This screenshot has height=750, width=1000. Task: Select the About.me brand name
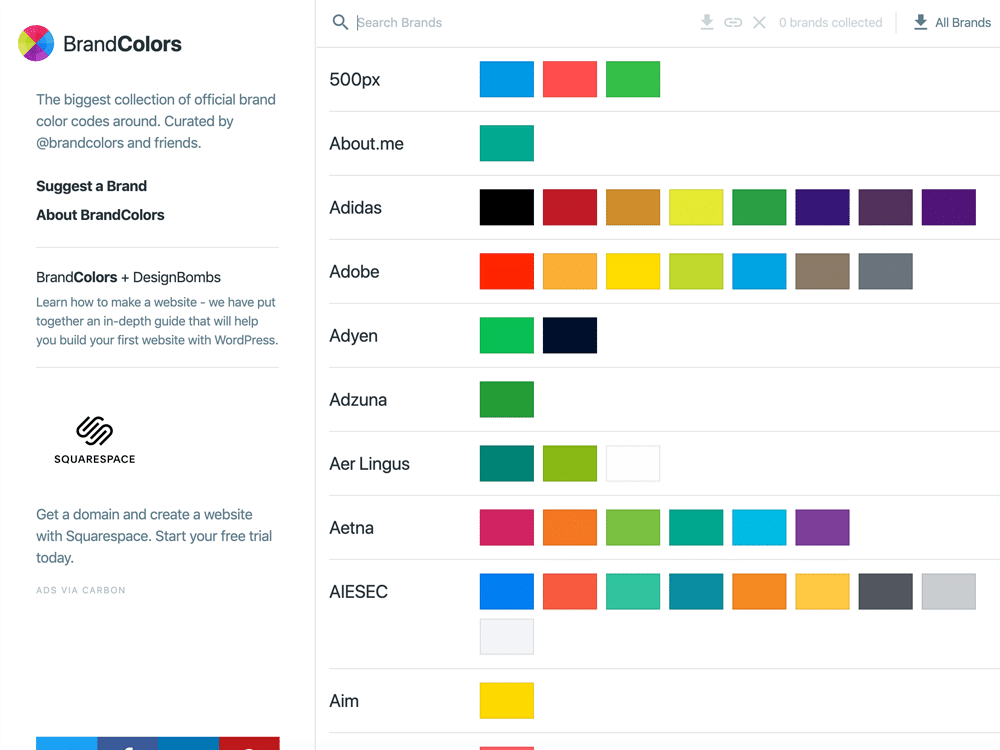[x=366, y=143]
